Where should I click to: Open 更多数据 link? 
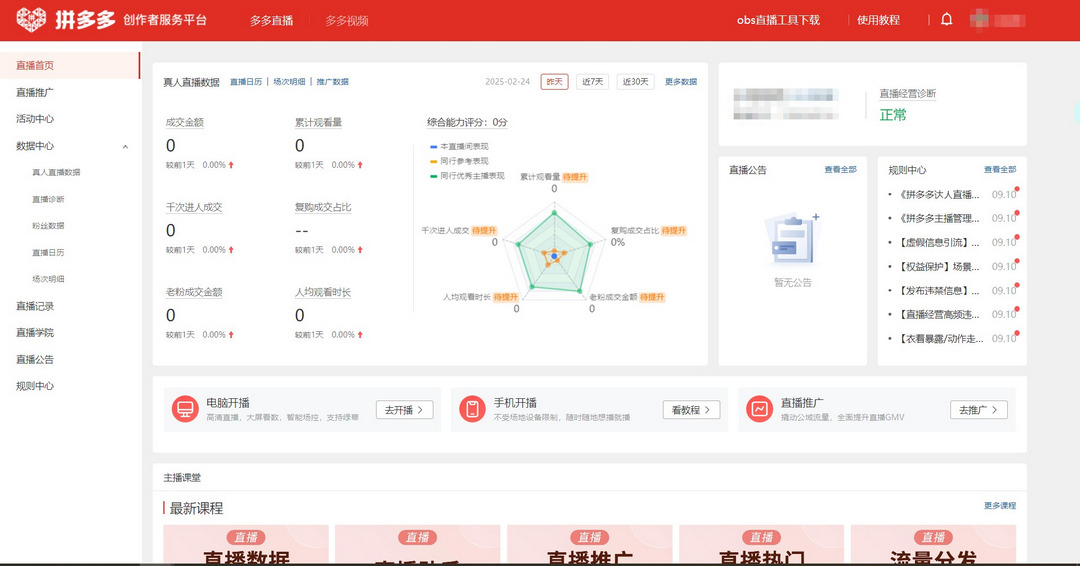[681, 82]
